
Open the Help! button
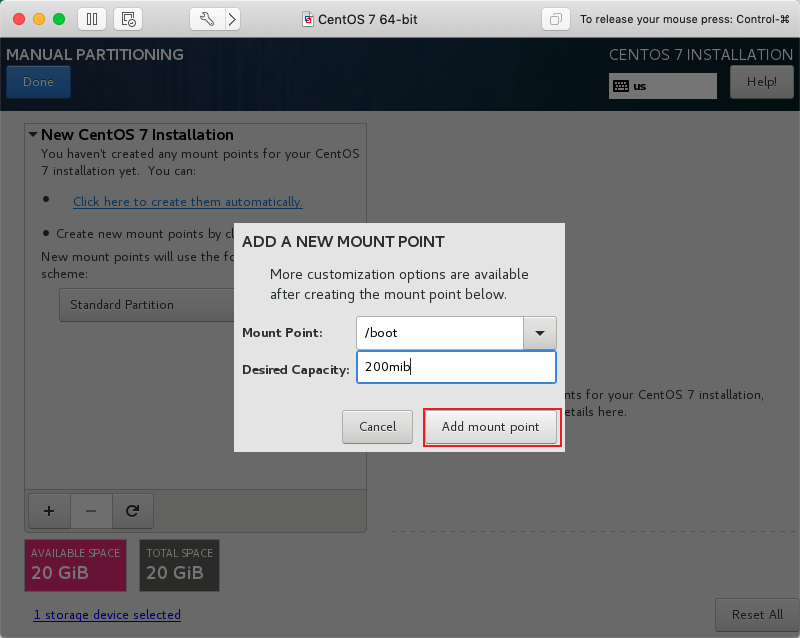pos(762,82)
